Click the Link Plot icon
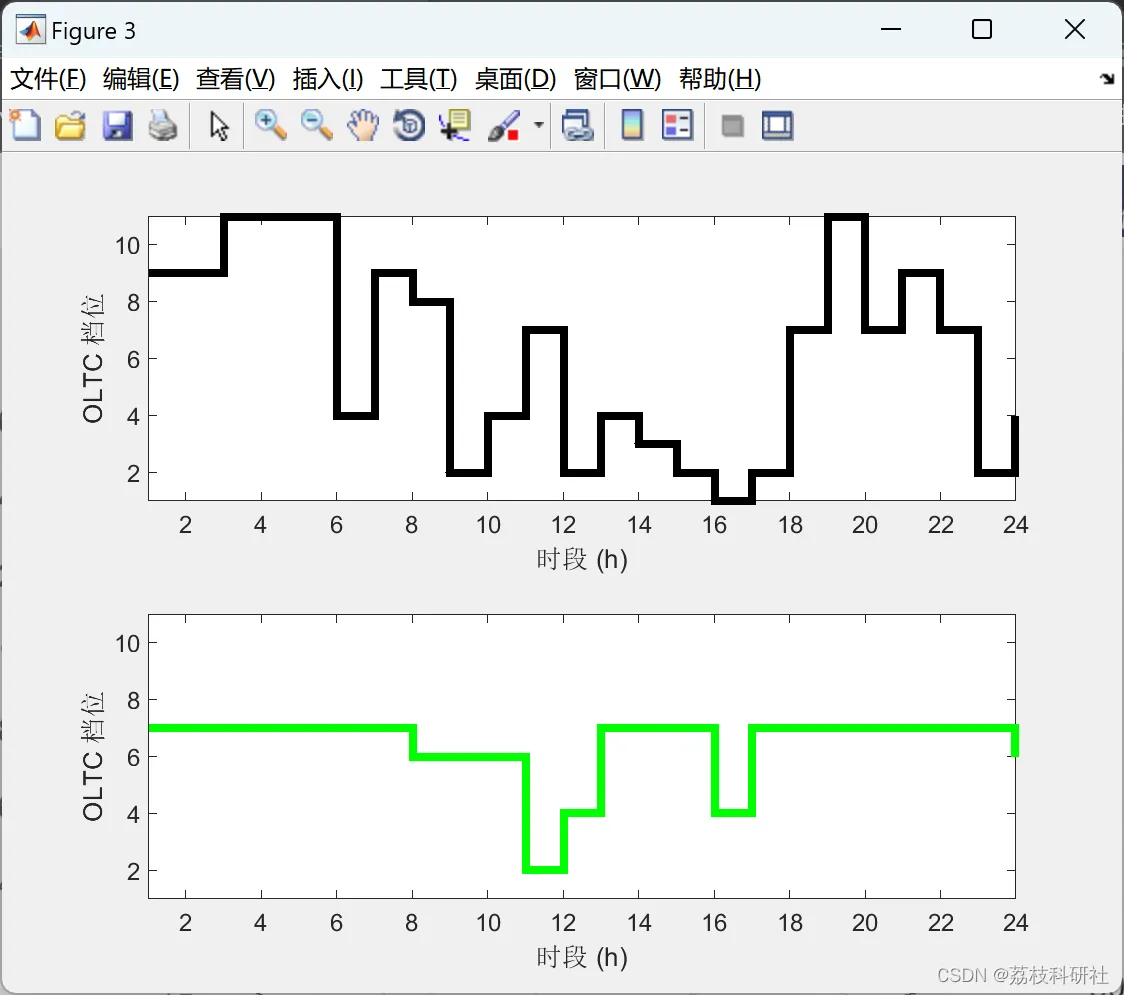 point(578,125)
